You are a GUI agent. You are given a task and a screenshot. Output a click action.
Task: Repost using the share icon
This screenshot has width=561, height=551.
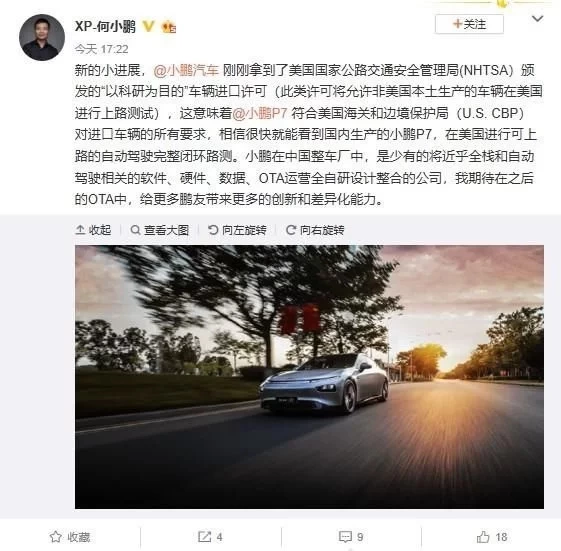coord(204,537)
